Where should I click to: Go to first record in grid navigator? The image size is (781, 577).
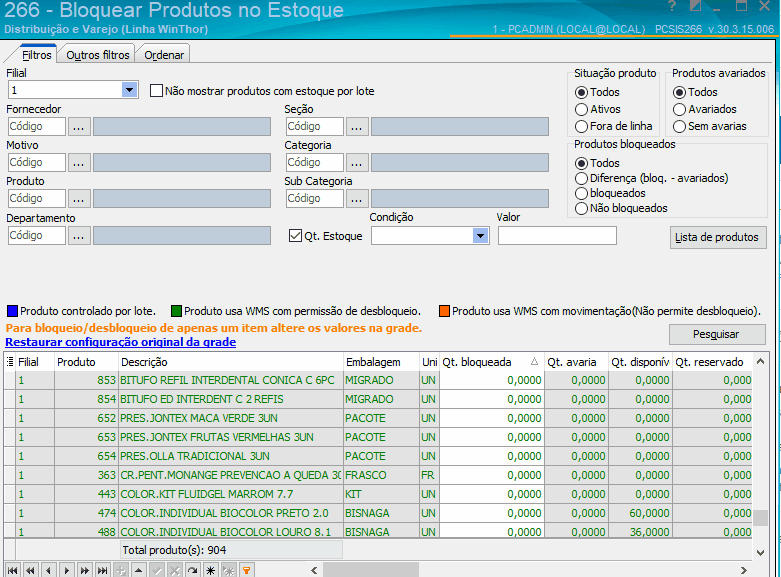click(x=12, y=571)
